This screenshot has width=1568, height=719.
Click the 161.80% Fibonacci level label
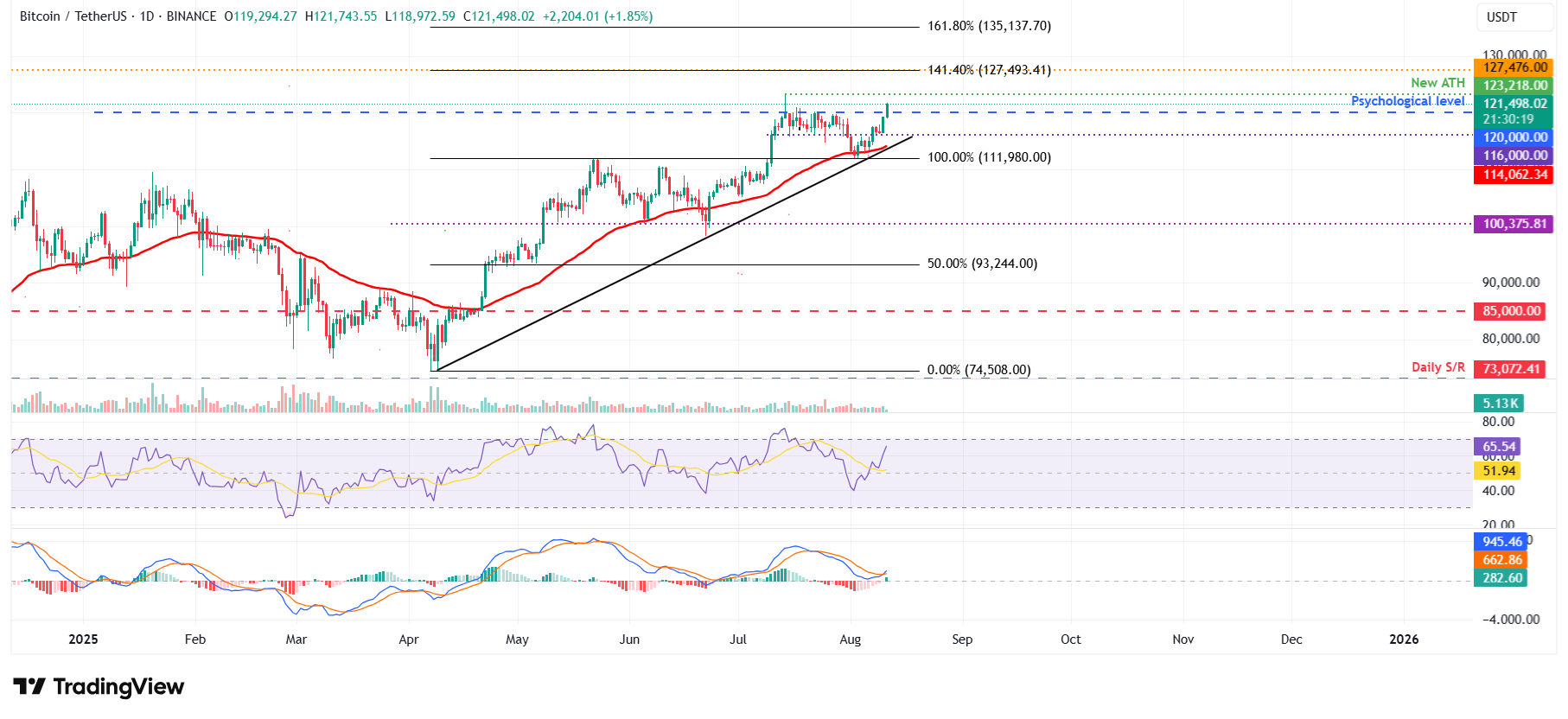coord(989,26)
